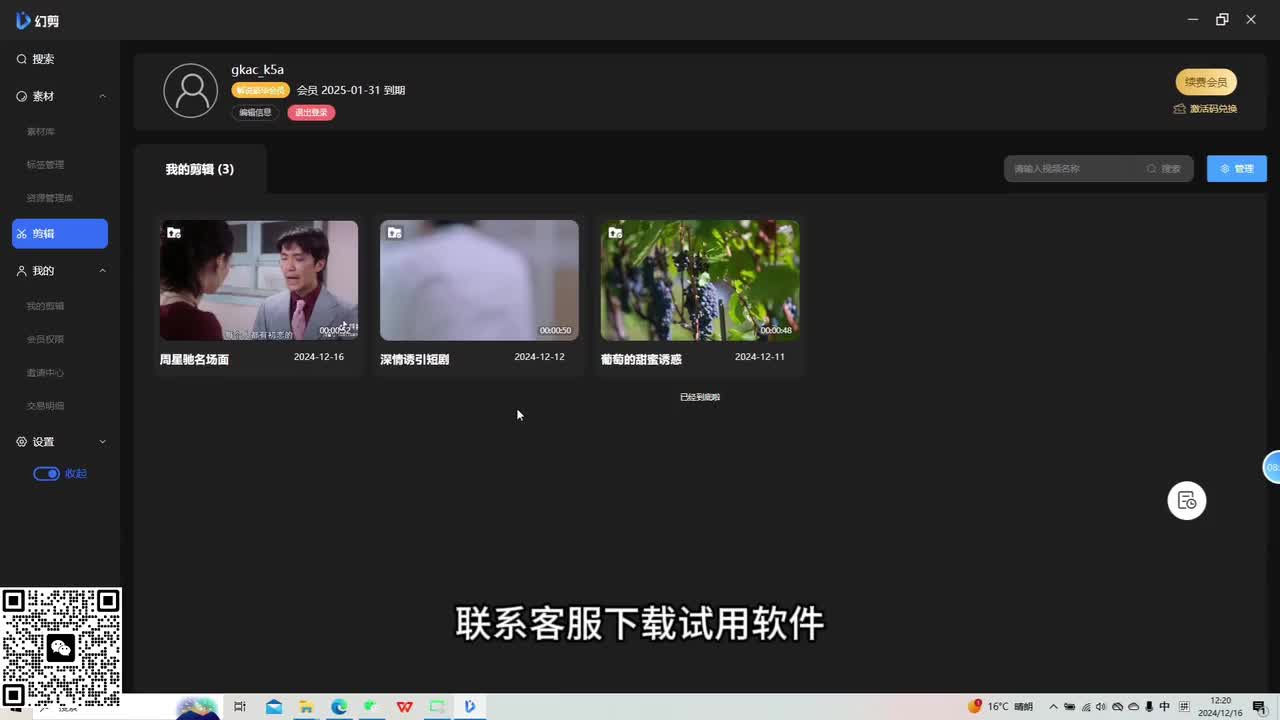This screenshot has width=1280, height=720.
Task: Click folder icon on 葡萄的甜蜜诱惑 thumbnail
Action: (615, 233)
